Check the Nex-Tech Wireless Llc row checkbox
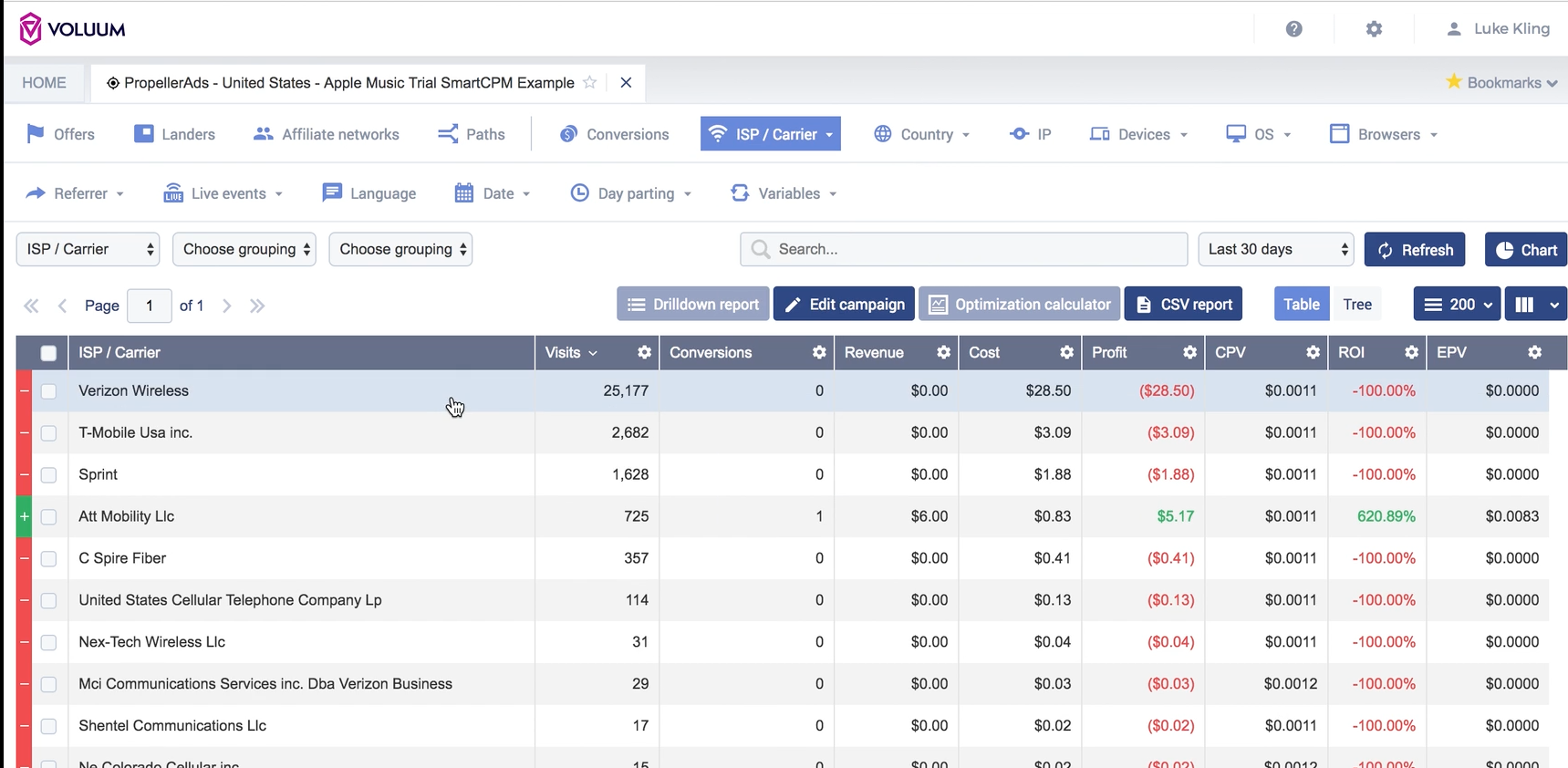Viewport: 1568px width, 768px height. pyautogui.click(x=48, y=643)
